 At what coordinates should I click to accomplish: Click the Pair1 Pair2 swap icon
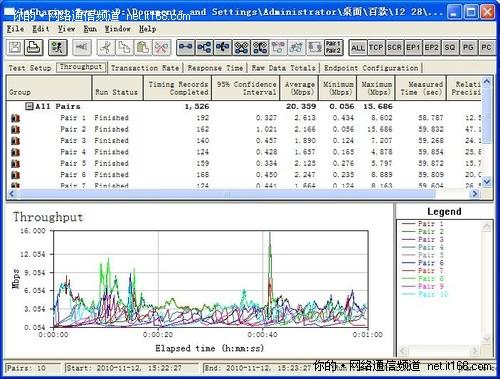[x=333, y=48]
